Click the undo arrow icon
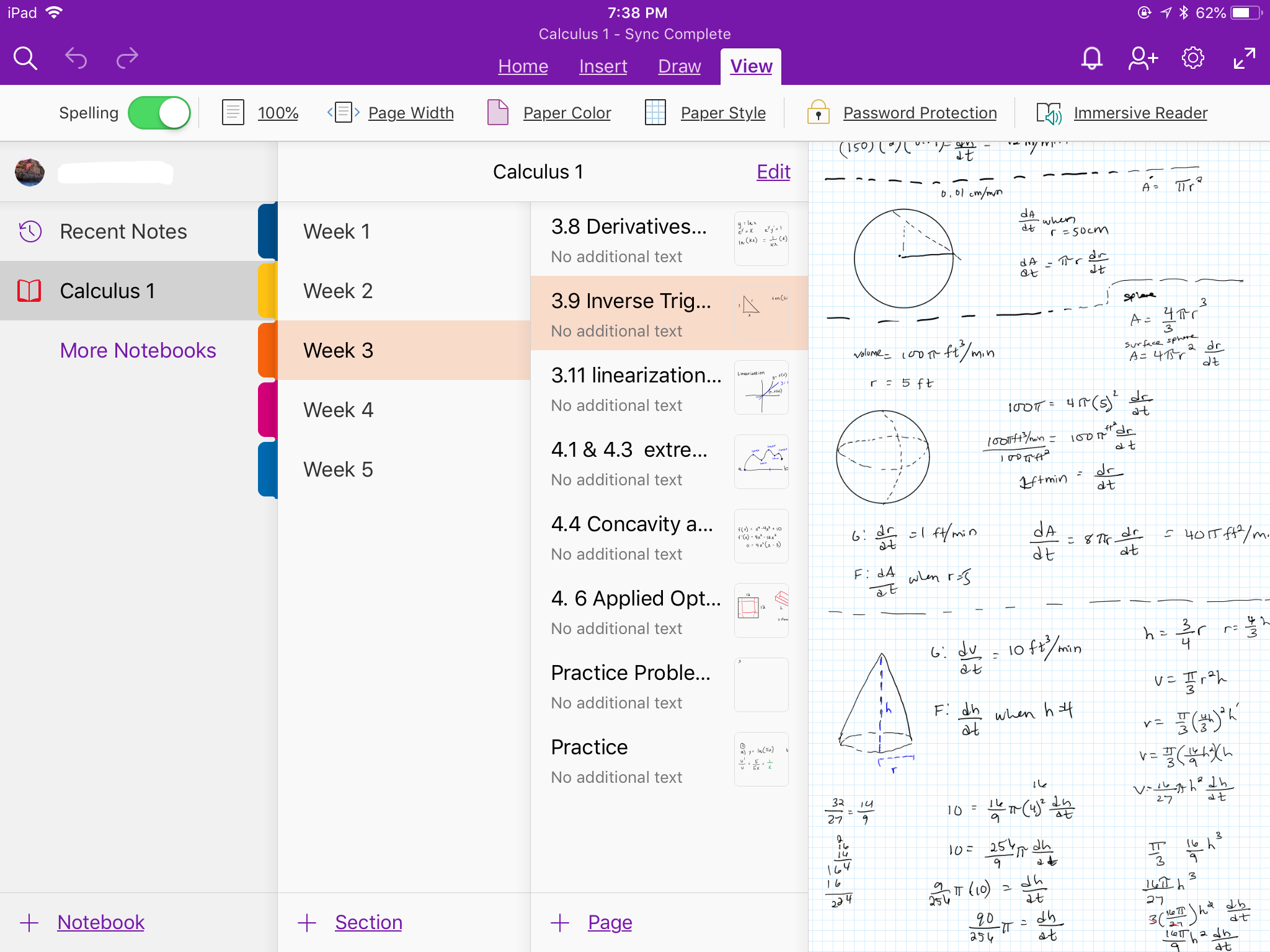 [x=76, y=59]
